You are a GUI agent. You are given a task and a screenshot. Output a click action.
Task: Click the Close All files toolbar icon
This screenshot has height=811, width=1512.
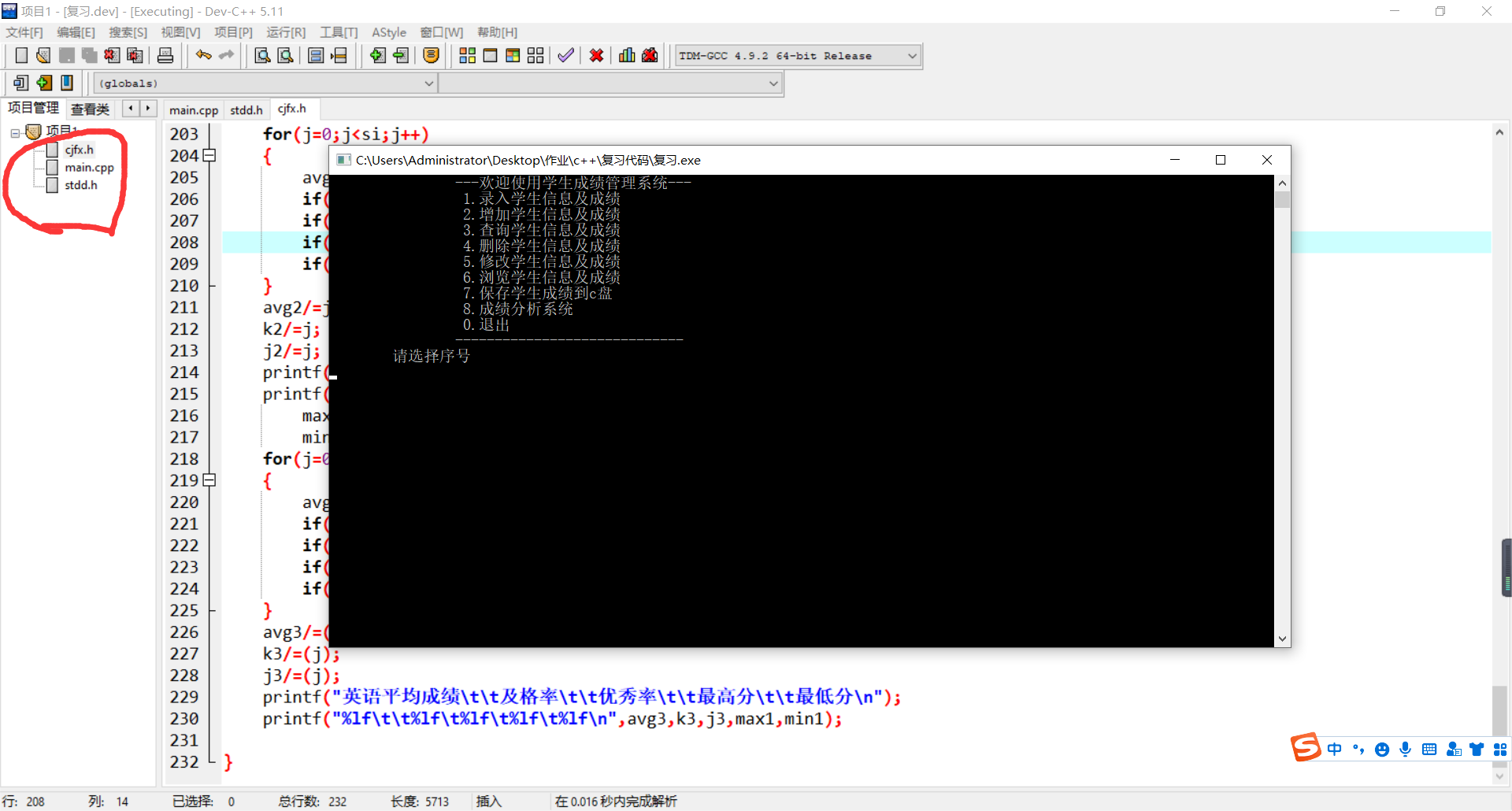point(135,55)
